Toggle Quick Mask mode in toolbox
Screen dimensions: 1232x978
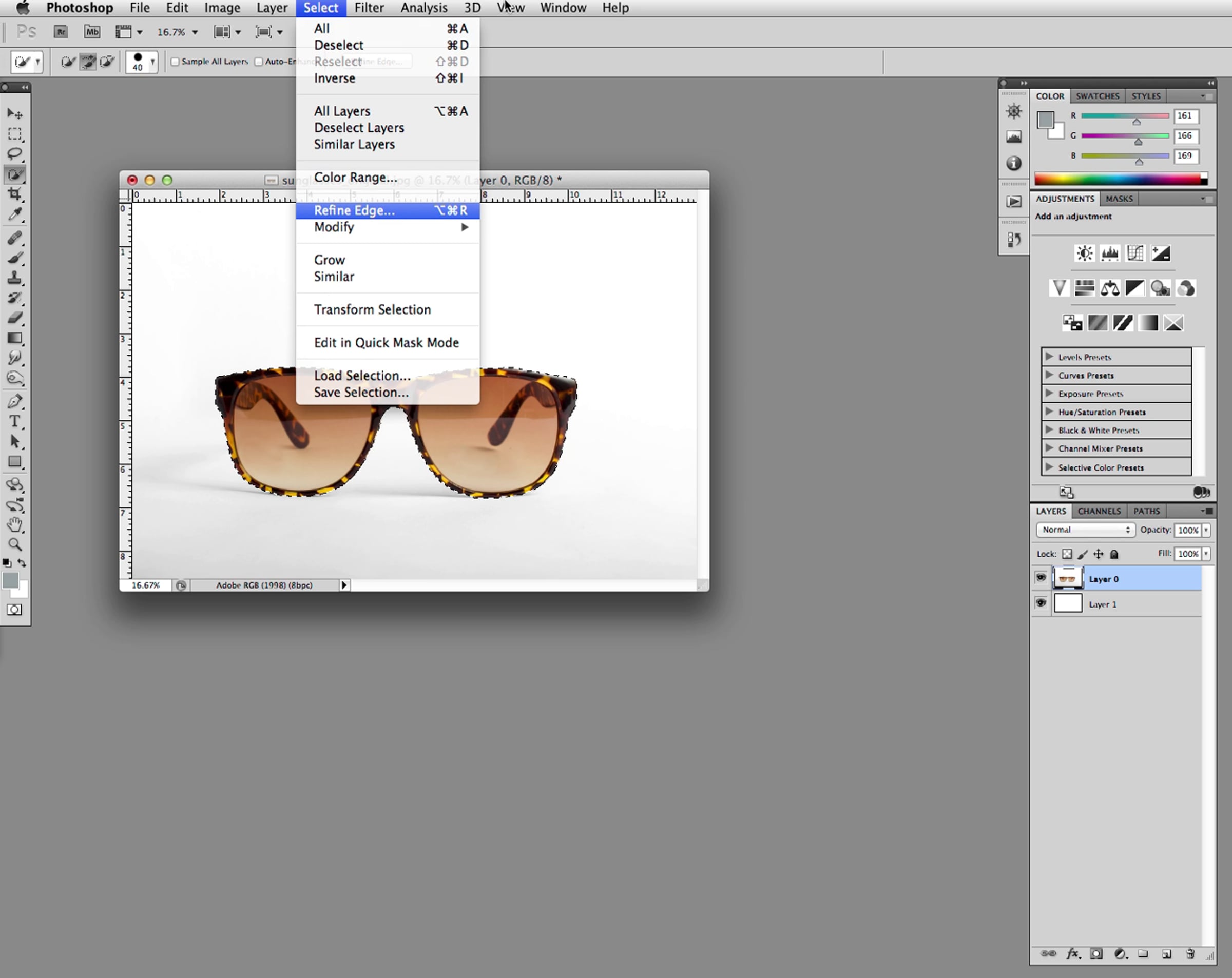15,610
